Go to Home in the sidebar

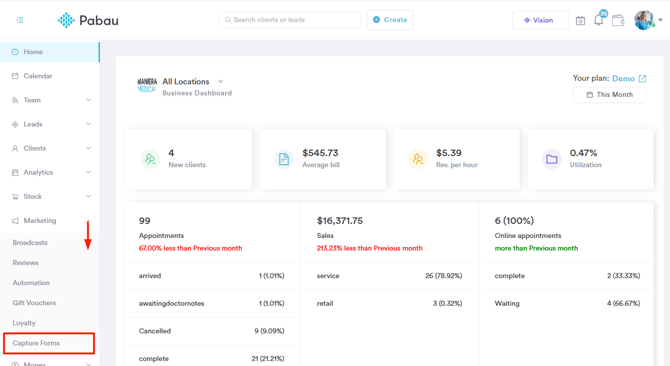pyautogui.click(x=50, y=52)
